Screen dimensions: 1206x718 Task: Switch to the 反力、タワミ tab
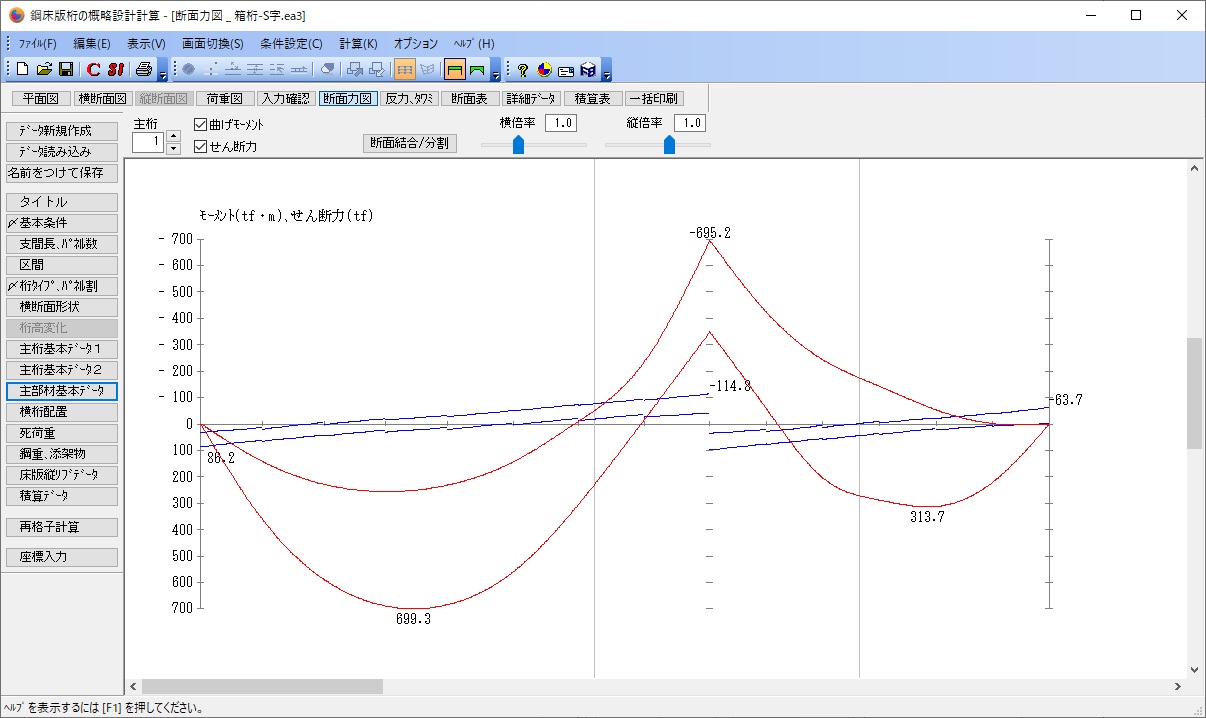(x=410, y=98)
